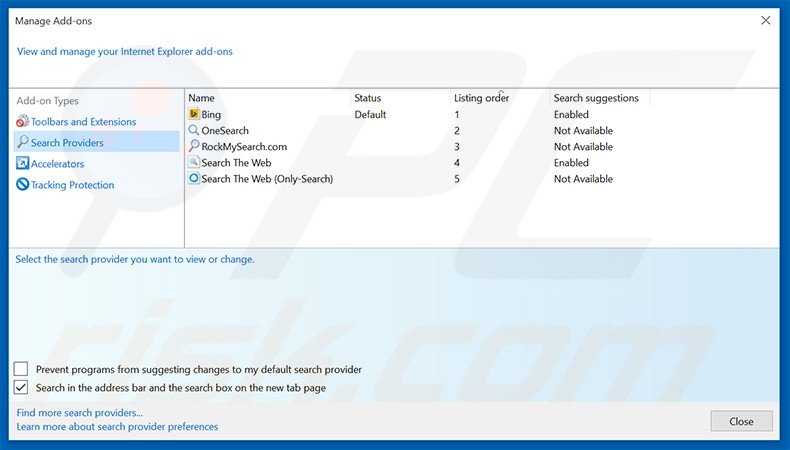Screen dimensions: 790x450
Task: Close the Manage Add-ons window with X
Action: [x=765, y=21]
